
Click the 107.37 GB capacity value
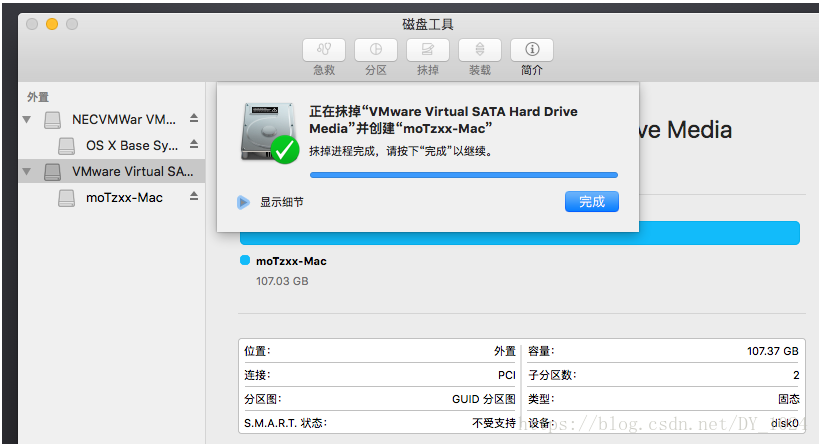click(x=773, y=351)
